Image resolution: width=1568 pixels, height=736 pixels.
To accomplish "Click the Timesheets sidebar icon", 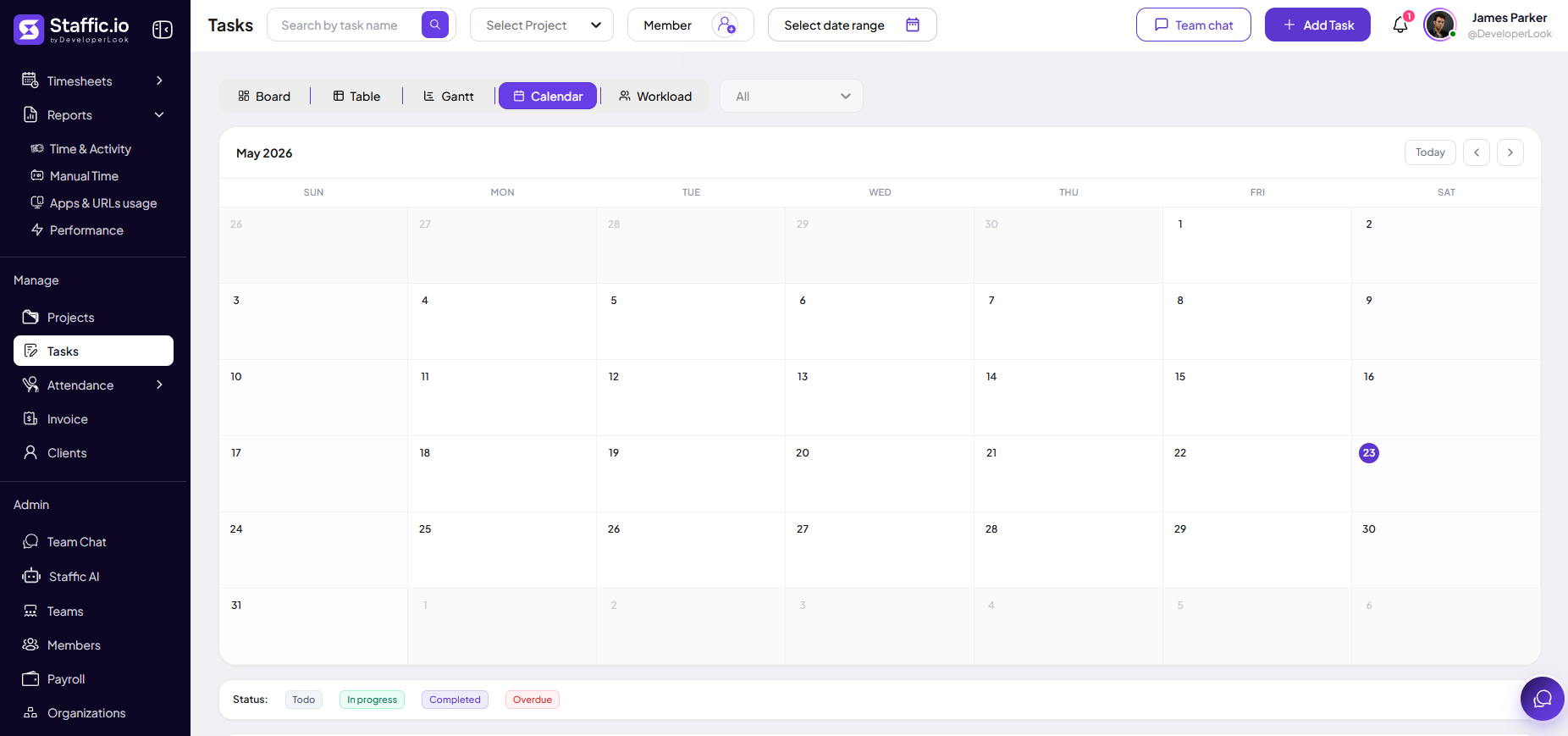I will (30, 80).
